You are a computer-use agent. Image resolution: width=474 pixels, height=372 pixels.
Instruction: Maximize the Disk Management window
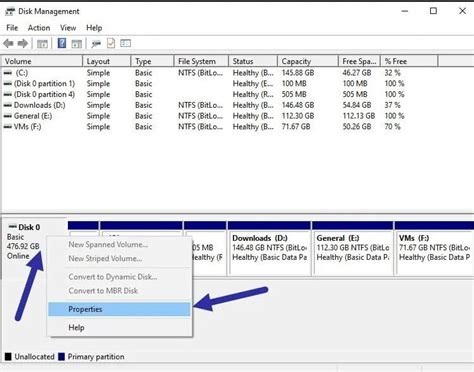click(x=433, y=11)
